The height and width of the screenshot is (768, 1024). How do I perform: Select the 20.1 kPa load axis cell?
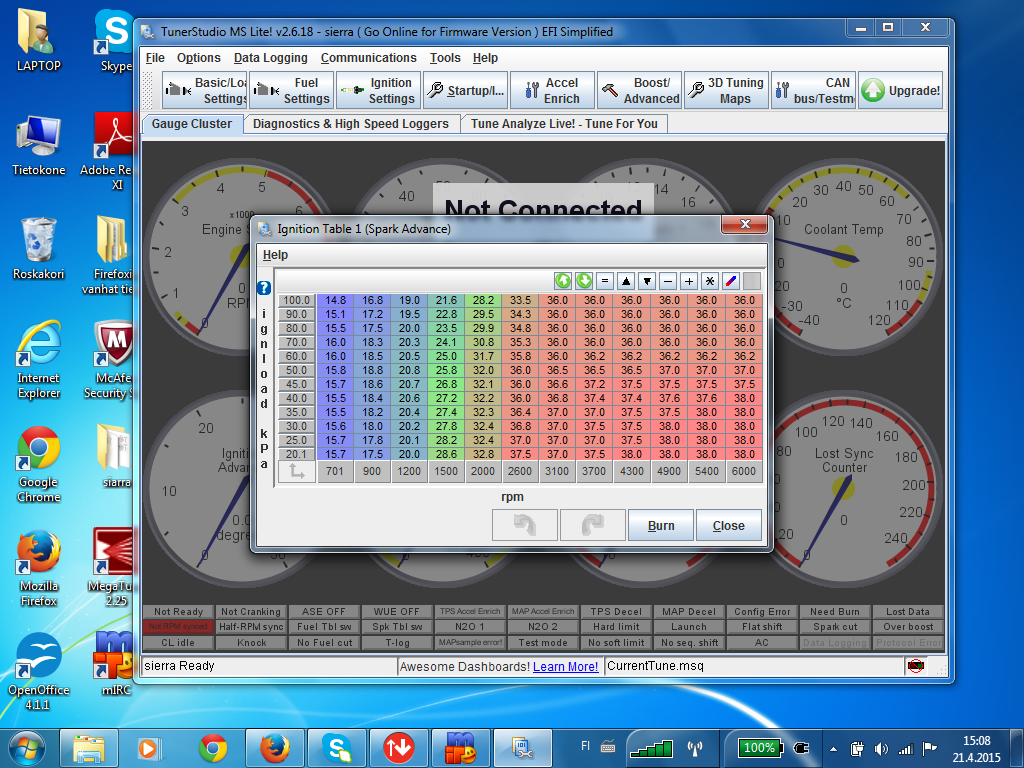296,454
